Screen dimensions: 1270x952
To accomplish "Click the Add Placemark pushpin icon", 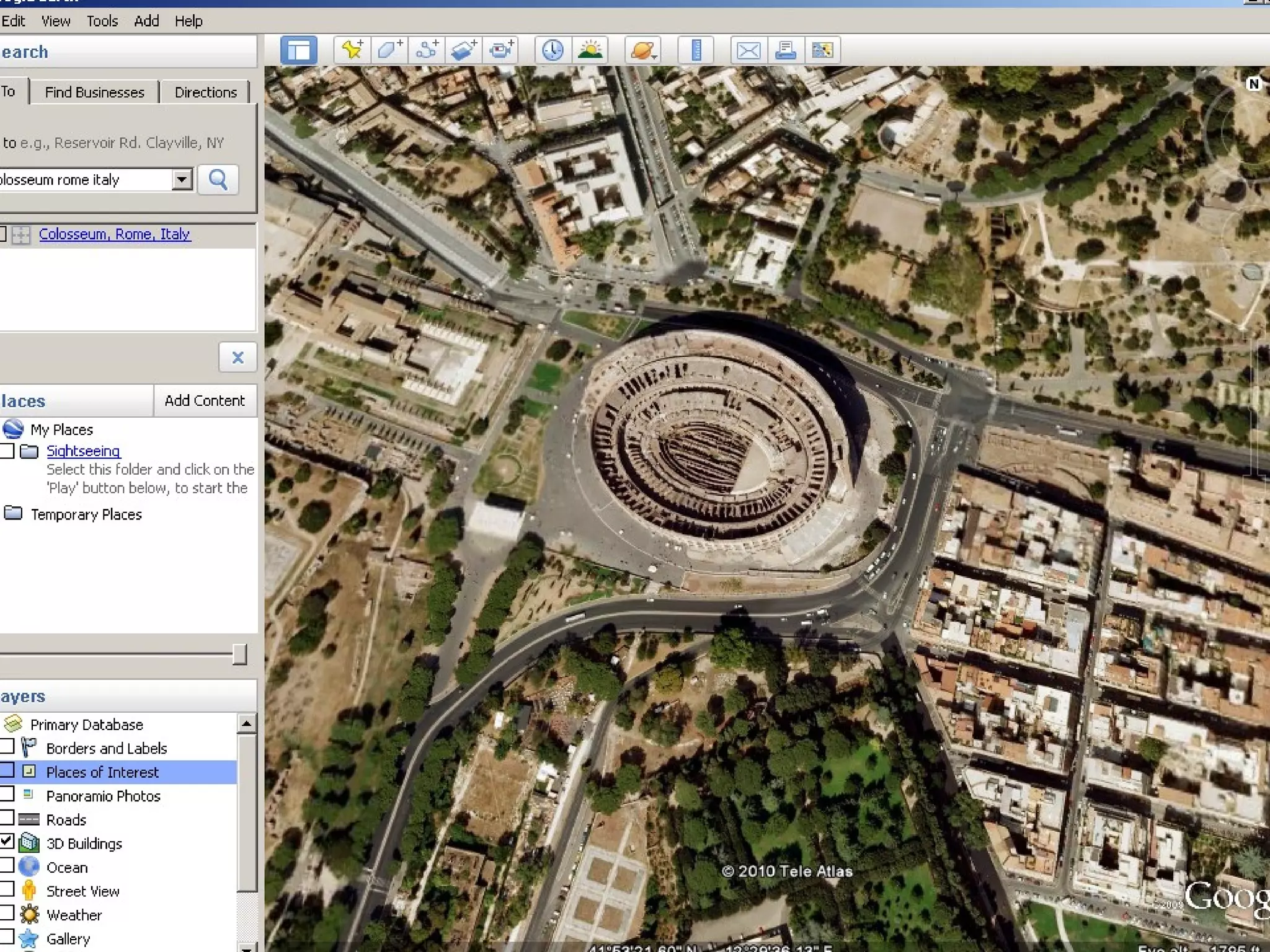I will [x=352, y=50].
